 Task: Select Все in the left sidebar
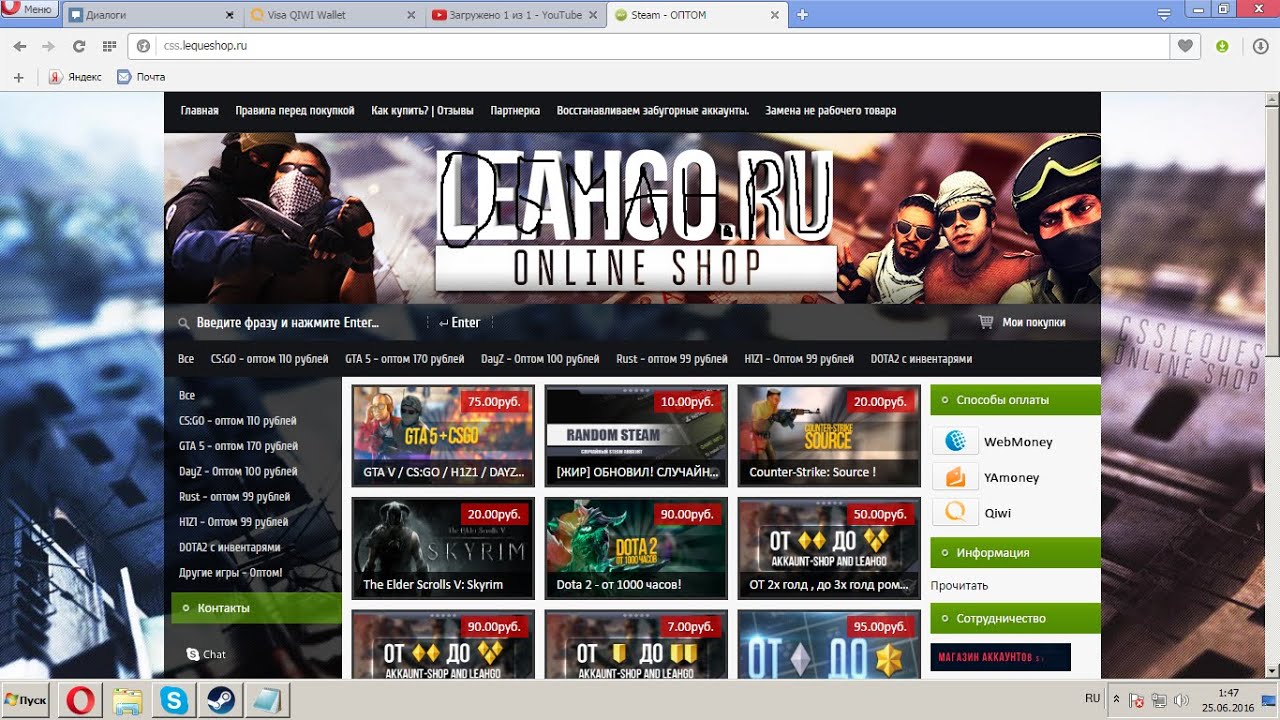(x=187, y=396)
